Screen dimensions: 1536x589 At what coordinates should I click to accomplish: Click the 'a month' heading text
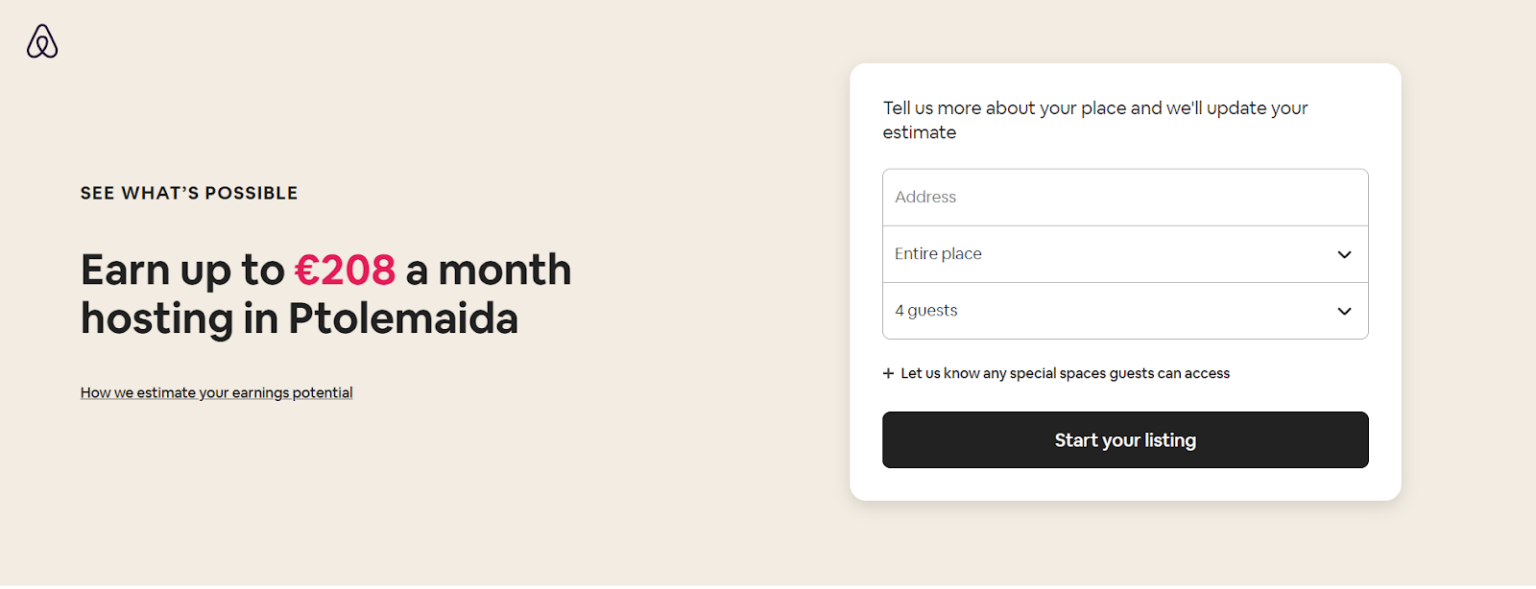[x=488, y=270]
